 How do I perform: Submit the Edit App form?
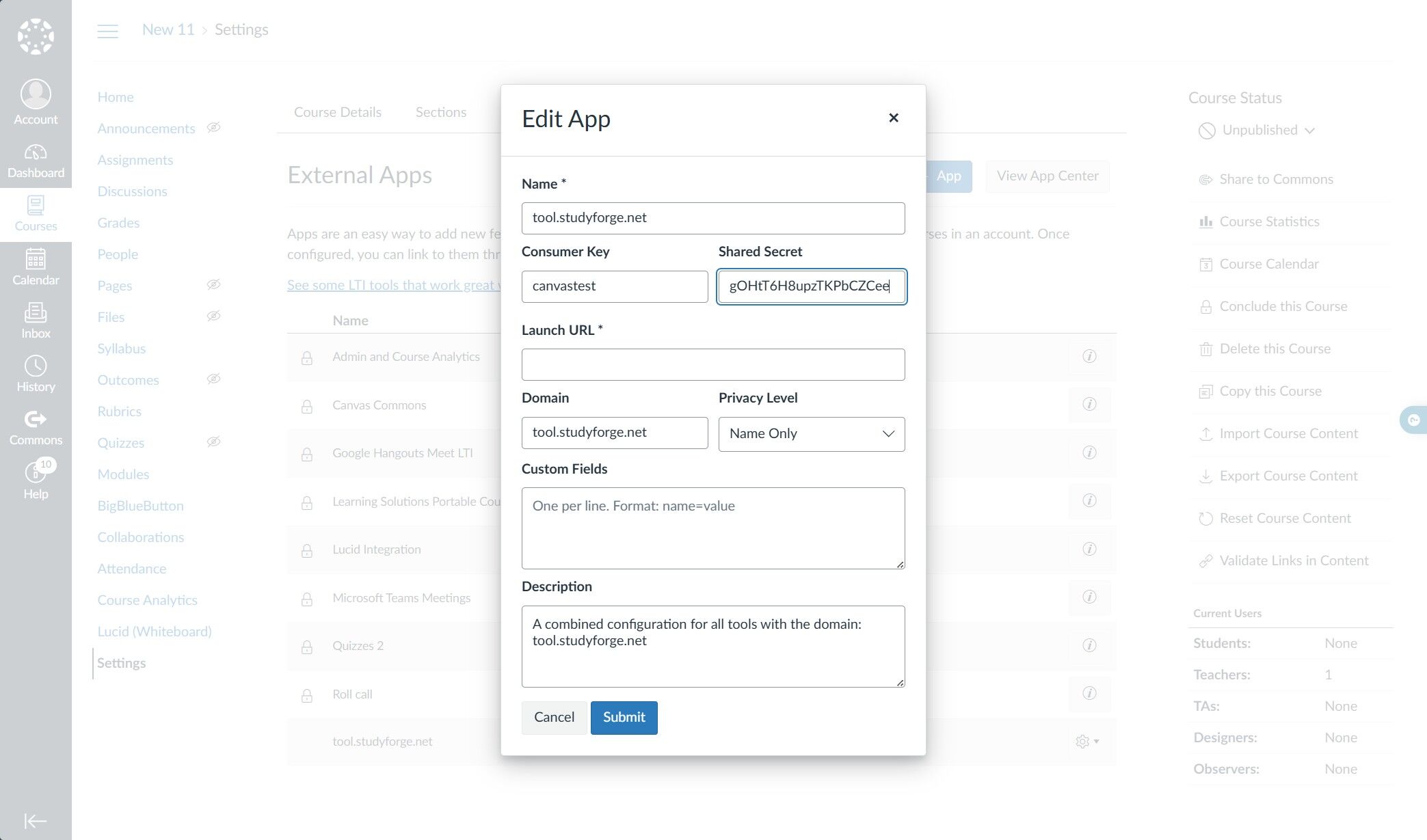(x=624, y=718)
